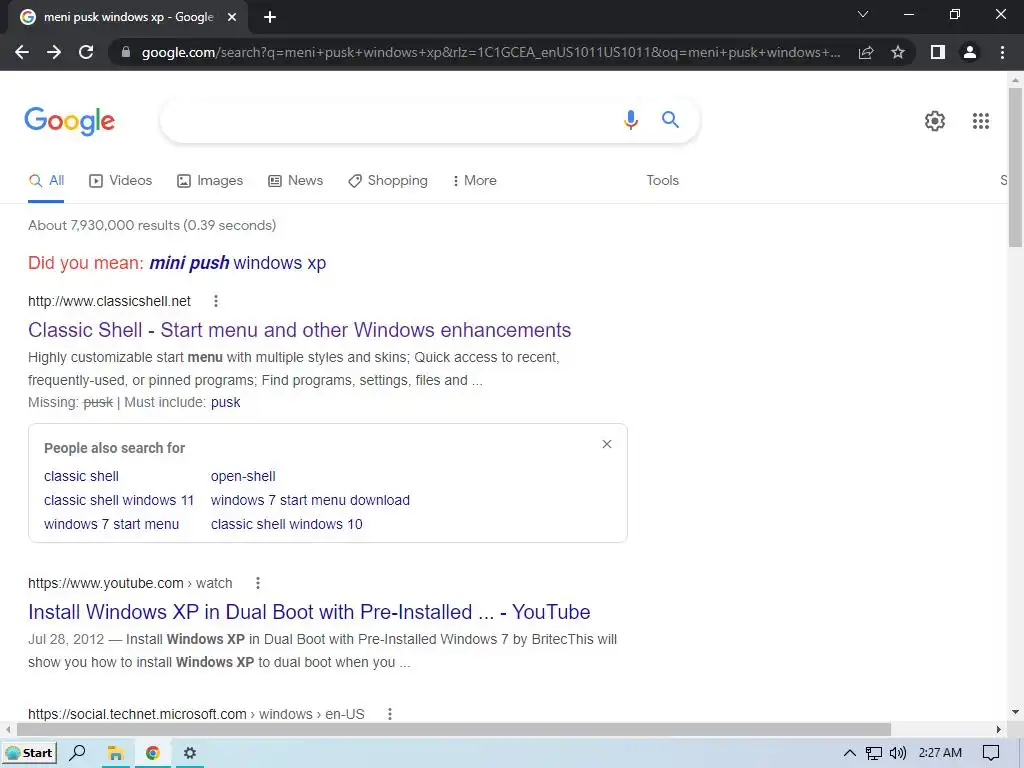
Task: Click the blue search magnifier button
Action: (670, 120)
